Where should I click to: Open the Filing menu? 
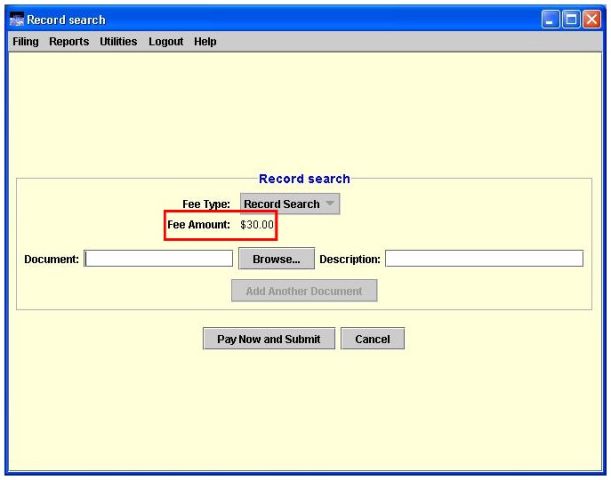pyautogui.click(x=25, y=41)
